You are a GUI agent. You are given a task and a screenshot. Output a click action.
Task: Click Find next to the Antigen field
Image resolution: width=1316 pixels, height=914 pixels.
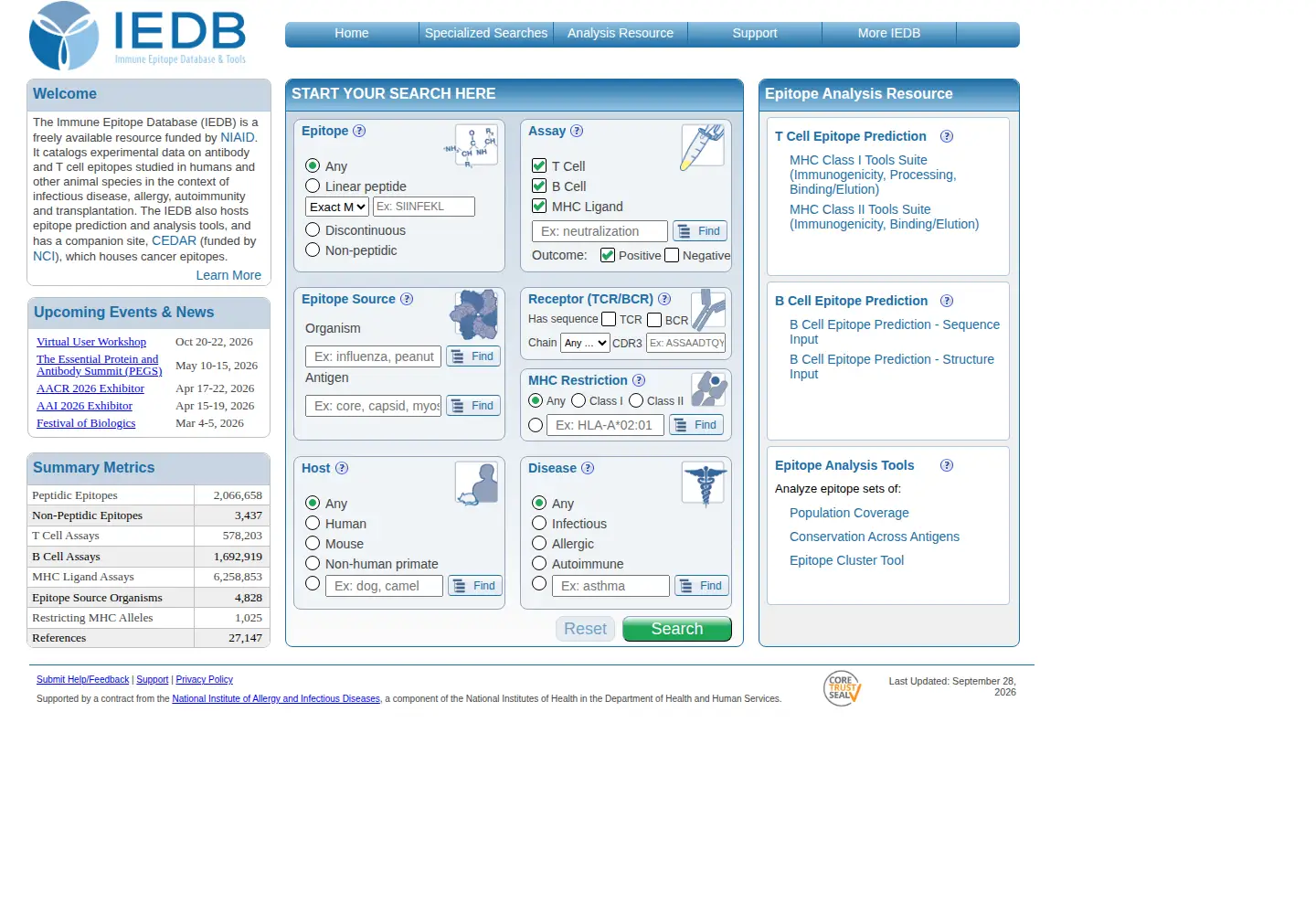[473, 406]
